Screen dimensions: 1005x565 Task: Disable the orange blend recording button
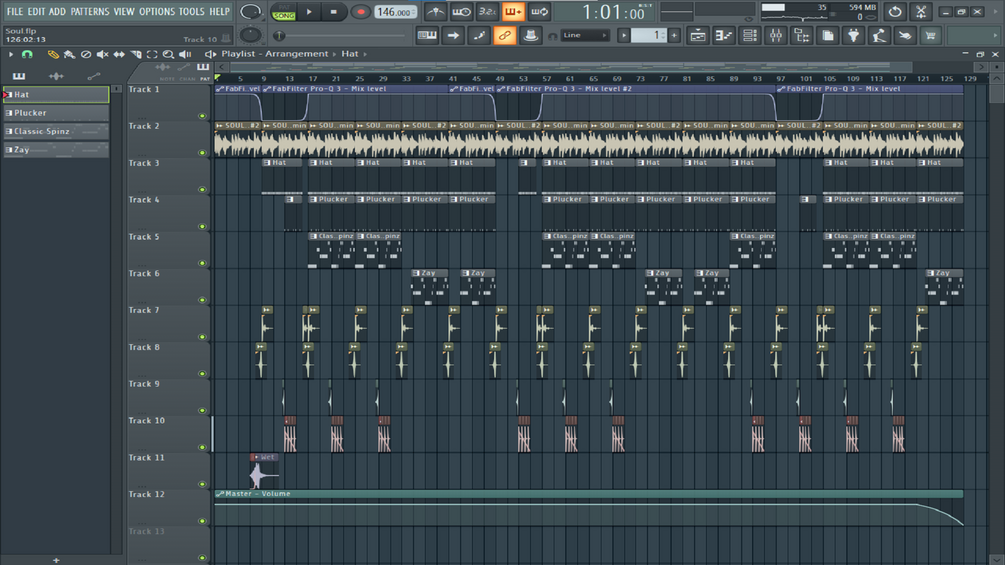pyautogui.click(x=513, y=12)
